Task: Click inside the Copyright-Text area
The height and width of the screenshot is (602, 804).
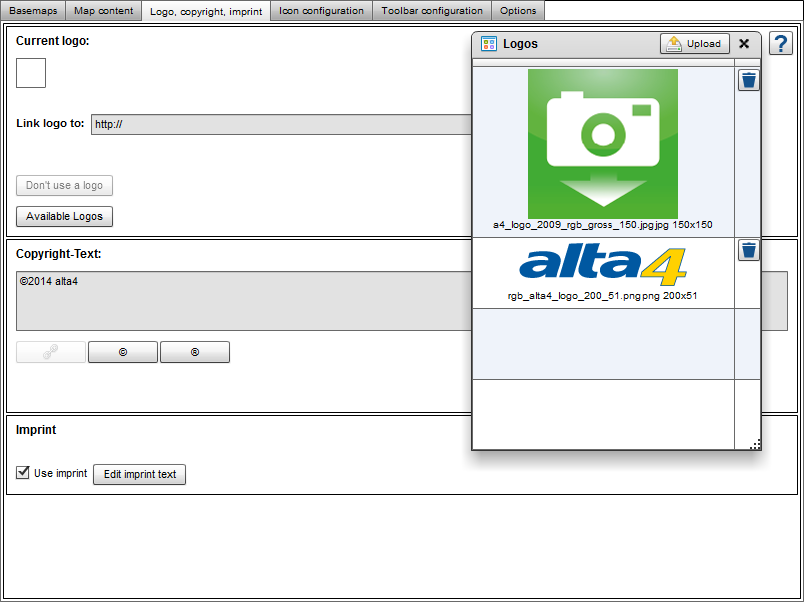Action: 244,301
